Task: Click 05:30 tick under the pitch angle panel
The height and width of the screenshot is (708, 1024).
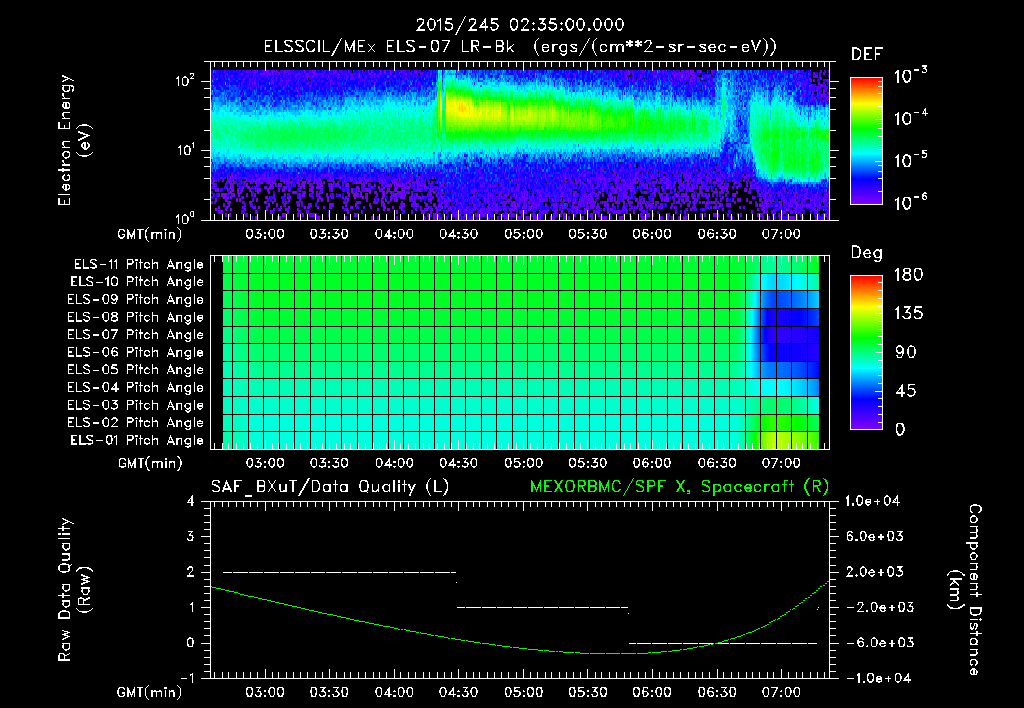Action: click(x=587, y=463)
